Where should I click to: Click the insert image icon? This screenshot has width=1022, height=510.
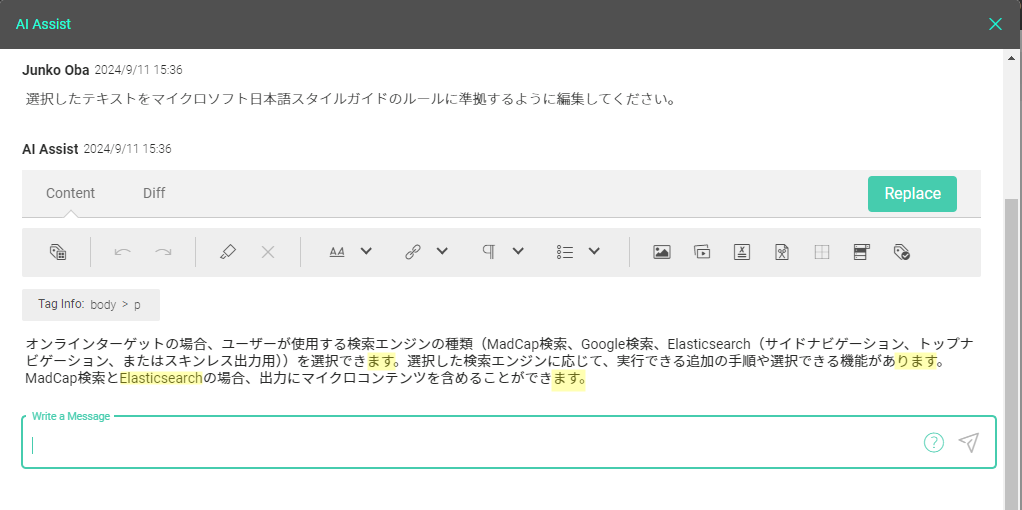pos(662,252)
